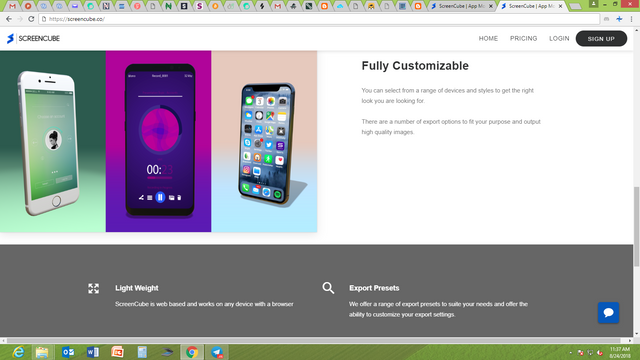The width and height of the screenshot is (640, 360).
Task: Switch to the purple S icon tab
Action: [x=199, y=6]
